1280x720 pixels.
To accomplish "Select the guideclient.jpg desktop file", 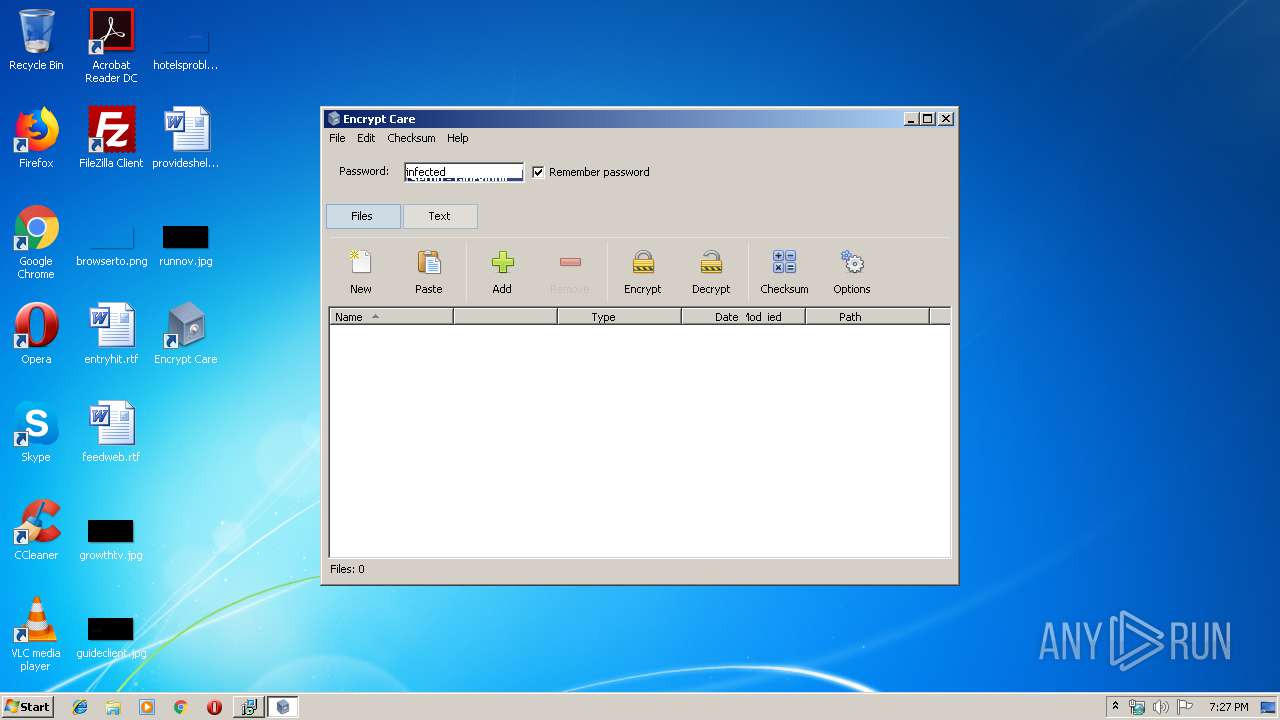I will 111,638.
